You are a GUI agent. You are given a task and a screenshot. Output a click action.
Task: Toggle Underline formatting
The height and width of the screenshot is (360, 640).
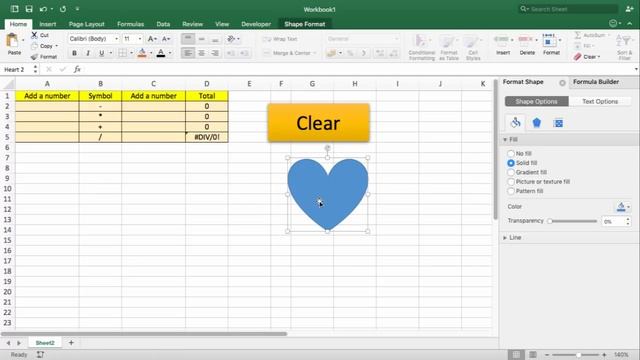(101, 53)
